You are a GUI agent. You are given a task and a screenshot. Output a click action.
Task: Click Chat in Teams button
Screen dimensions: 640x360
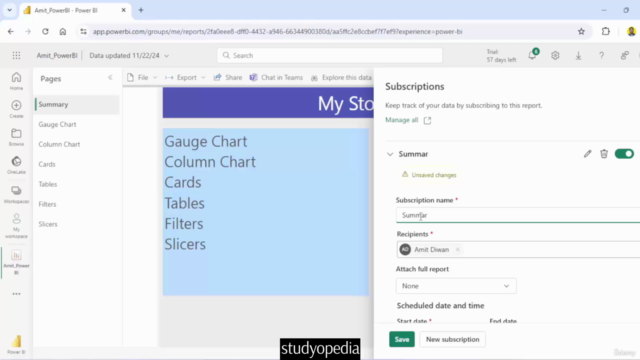(x=276, y=78)
